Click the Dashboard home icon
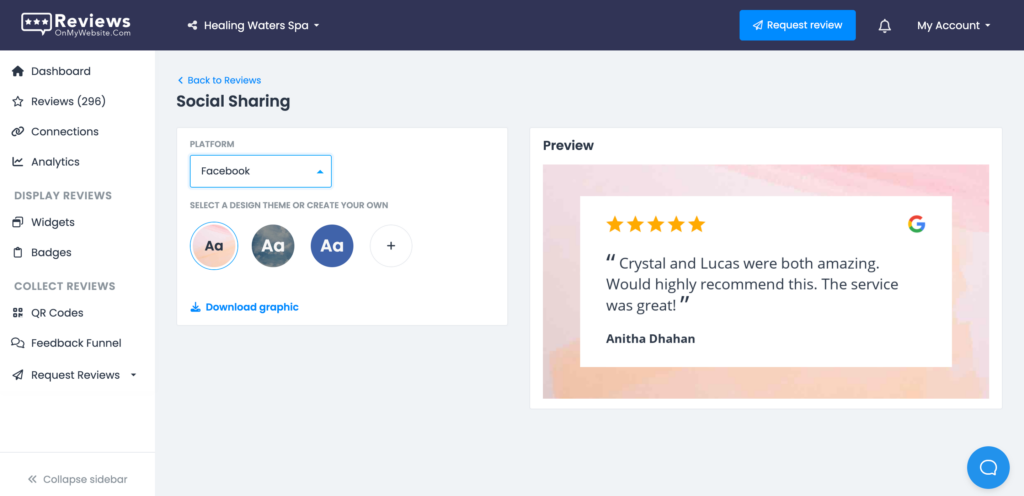The width and height of the screenshot is (1024, 496). click(x=18, y=71)
